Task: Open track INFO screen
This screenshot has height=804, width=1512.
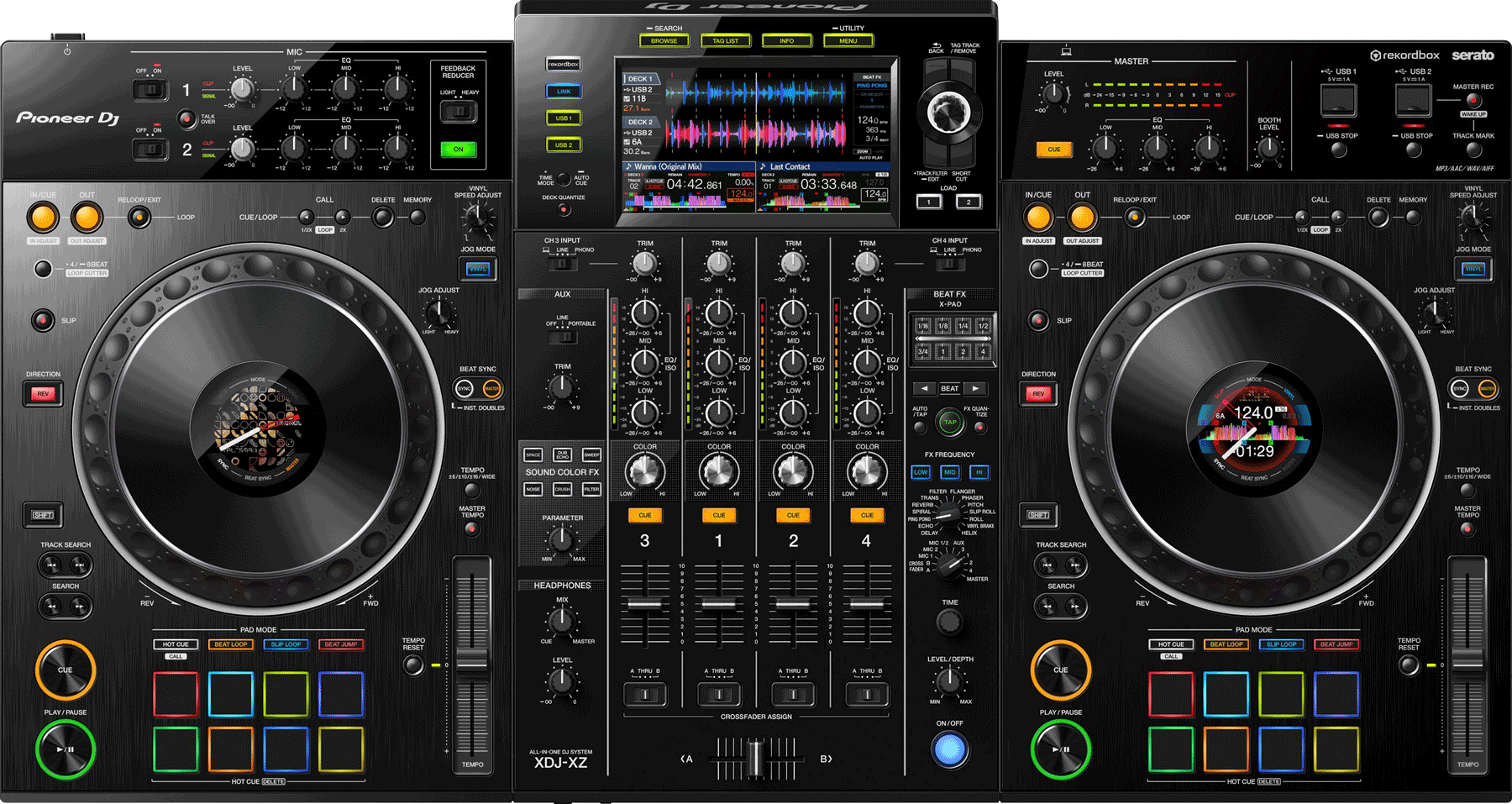Action: tap(787, 40)
